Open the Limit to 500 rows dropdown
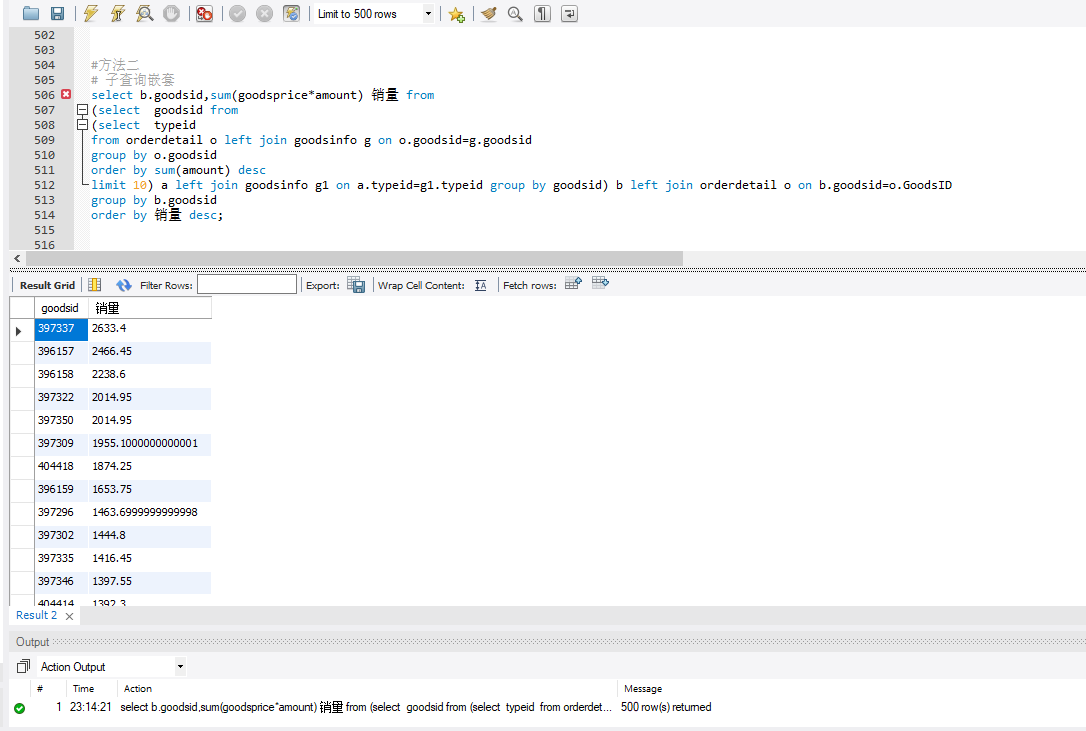Viewport: 1086px width, 731px height. [429, 14]
